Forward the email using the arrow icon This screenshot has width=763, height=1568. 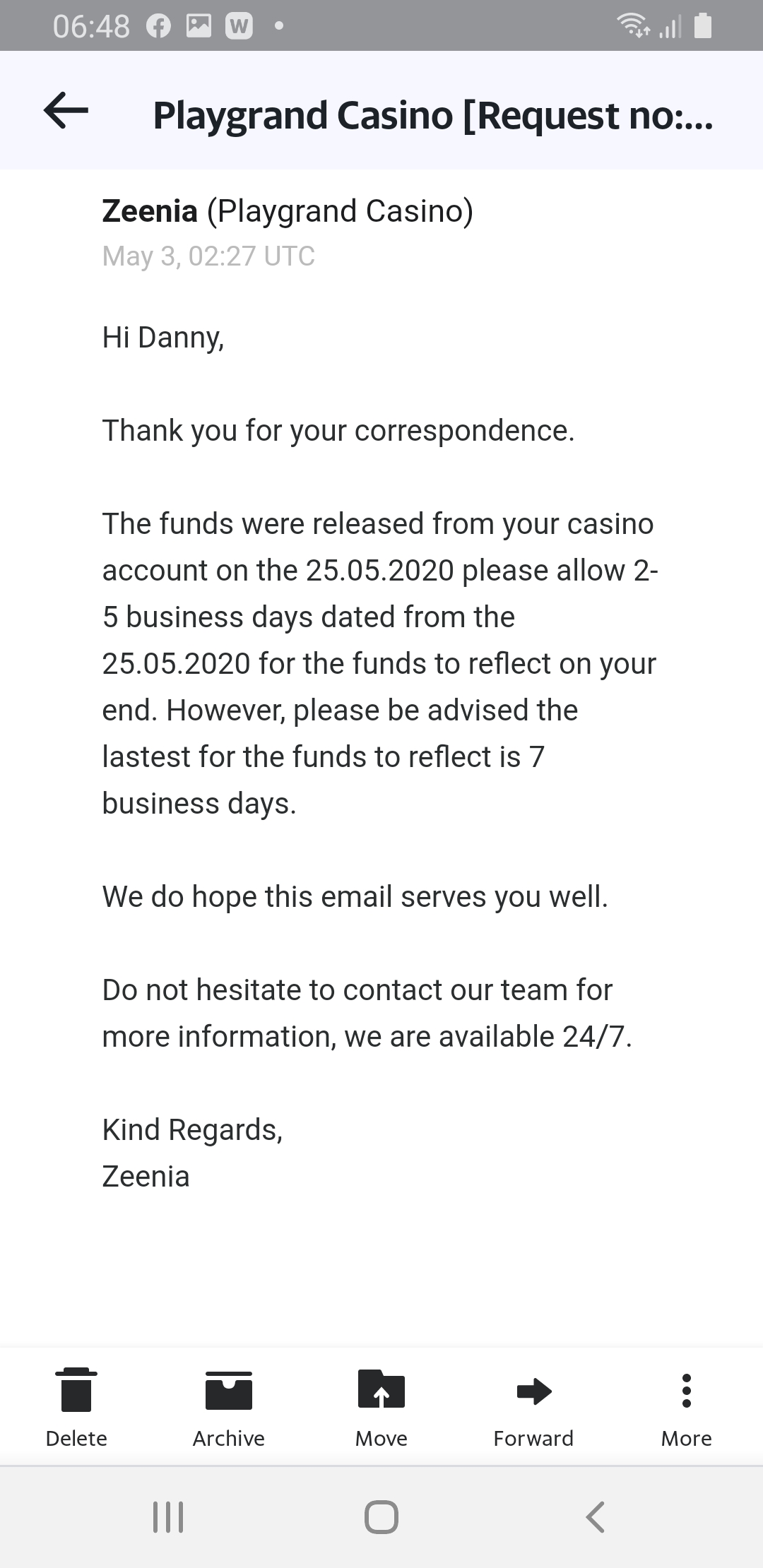tap(534, 1390)
